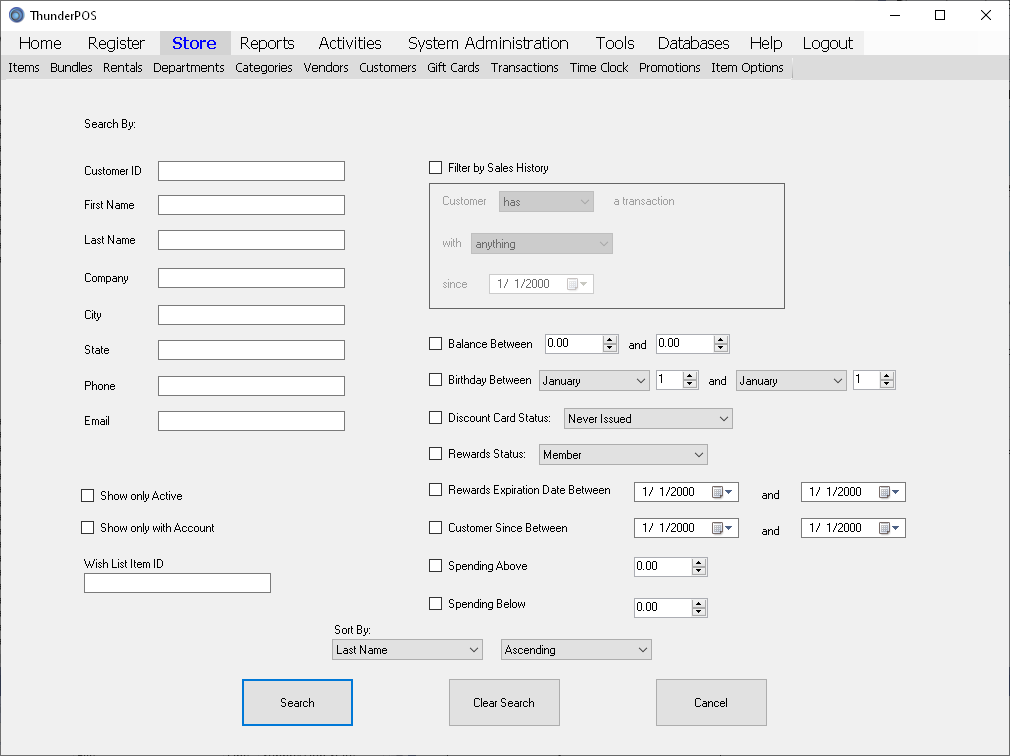Expand the Discount Card Status dropdown
The image size is (1010, 756).
pyautogui.click(x=648, y=419)
